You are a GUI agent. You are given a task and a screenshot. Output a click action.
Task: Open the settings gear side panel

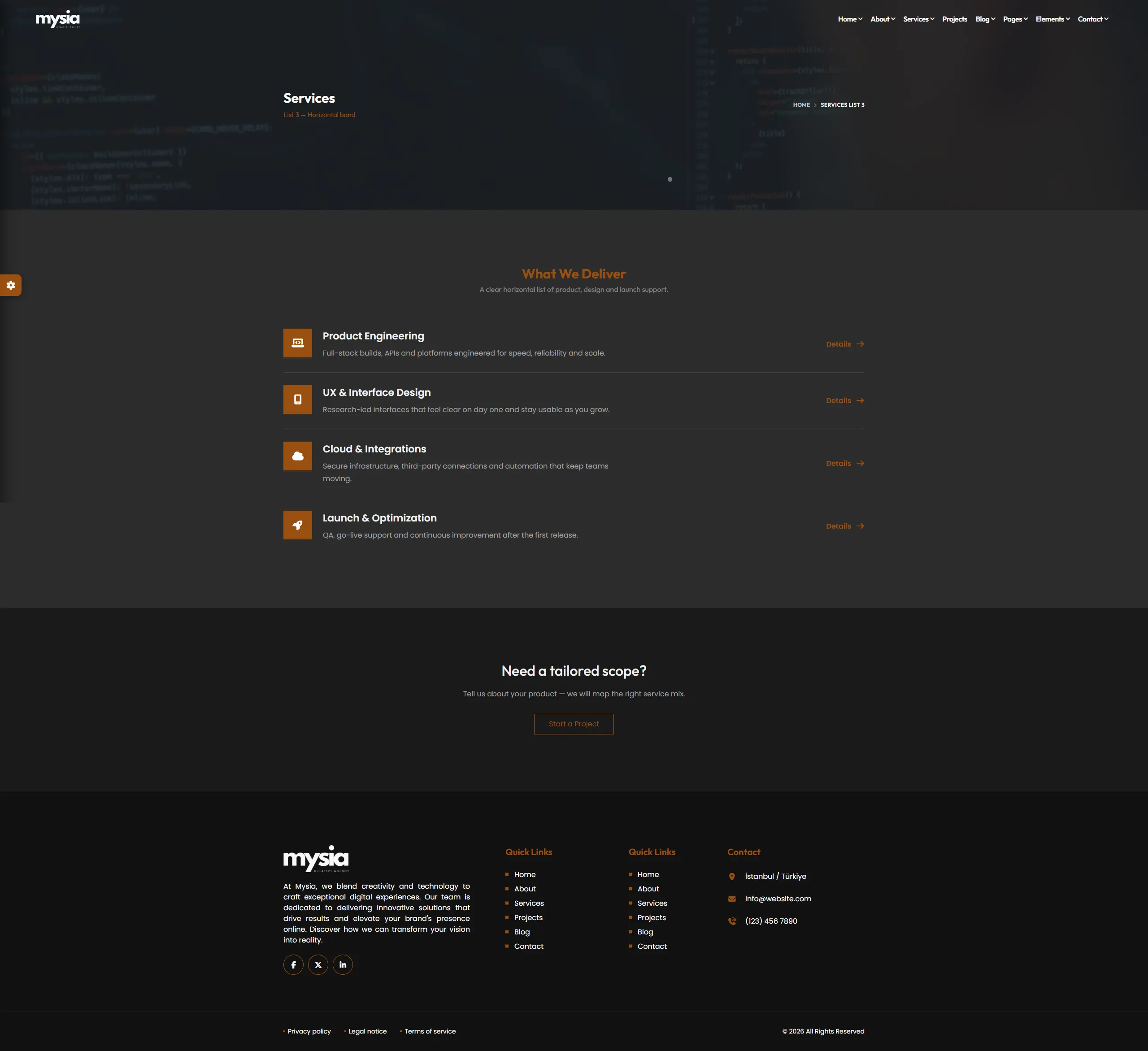pyautogui.click(x=11, y=285)
